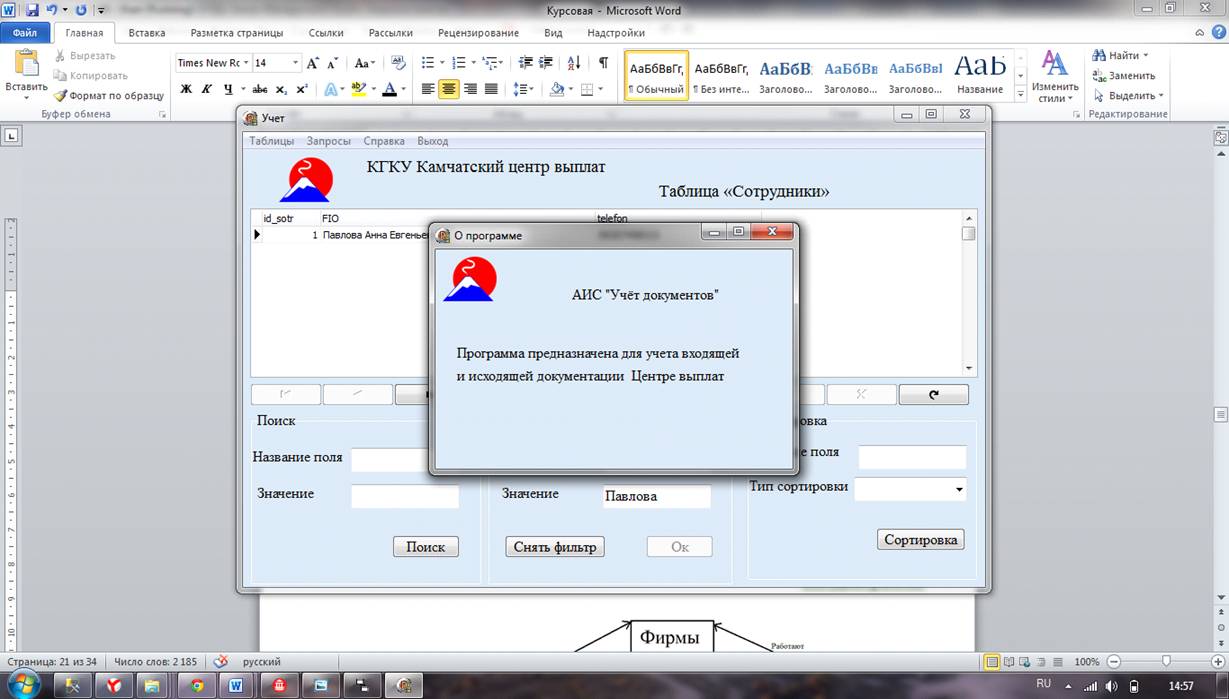Click the refresh arrow button in the navigator
Image resolution: width=1229 pixels, height=699 pixels.
(x=933, y=395)
